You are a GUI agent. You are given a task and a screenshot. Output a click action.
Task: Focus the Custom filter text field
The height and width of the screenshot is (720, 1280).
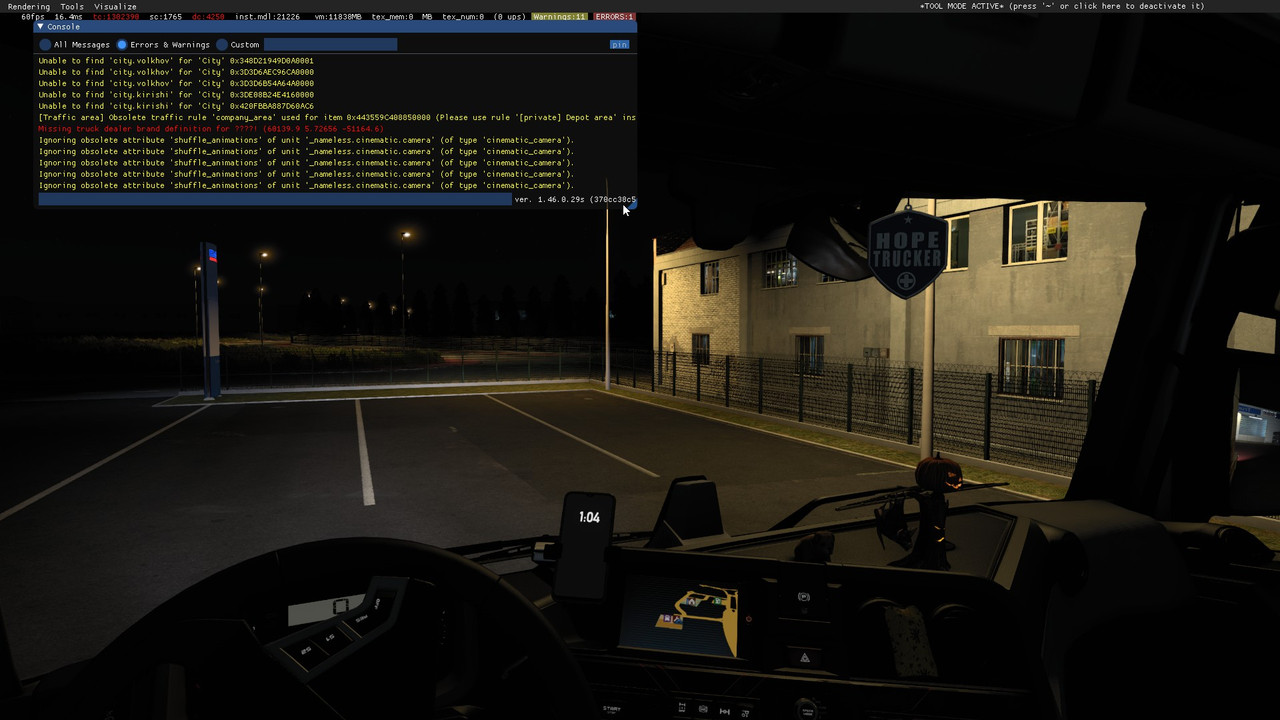[330, 45]
